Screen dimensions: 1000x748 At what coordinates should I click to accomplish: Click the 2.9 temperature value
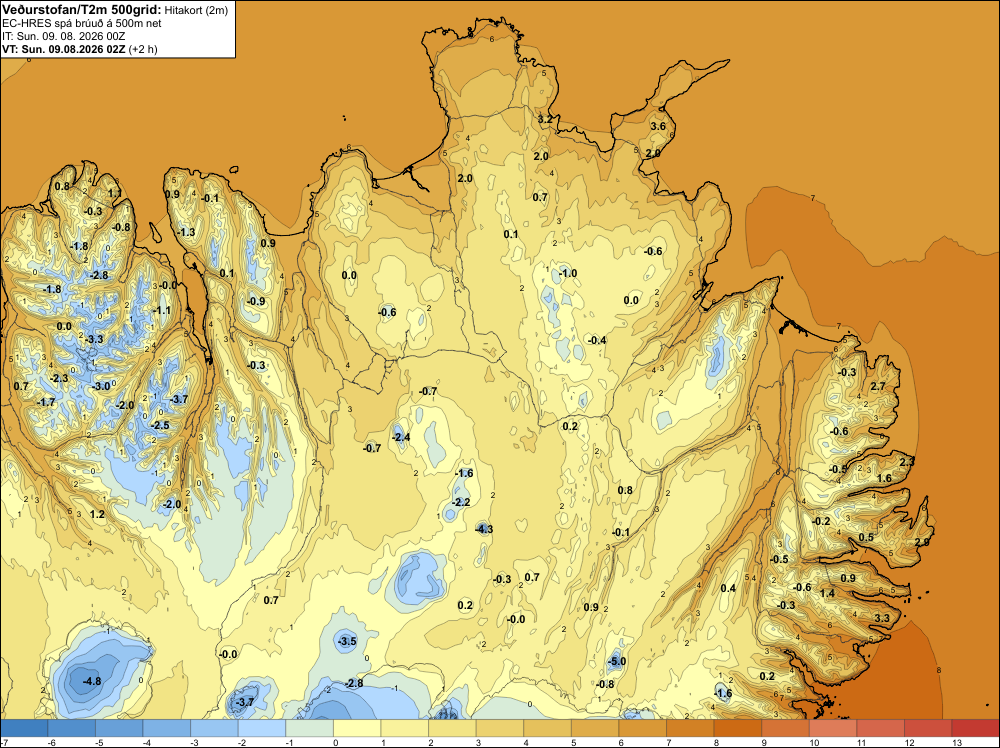click(x=922, y=541)
